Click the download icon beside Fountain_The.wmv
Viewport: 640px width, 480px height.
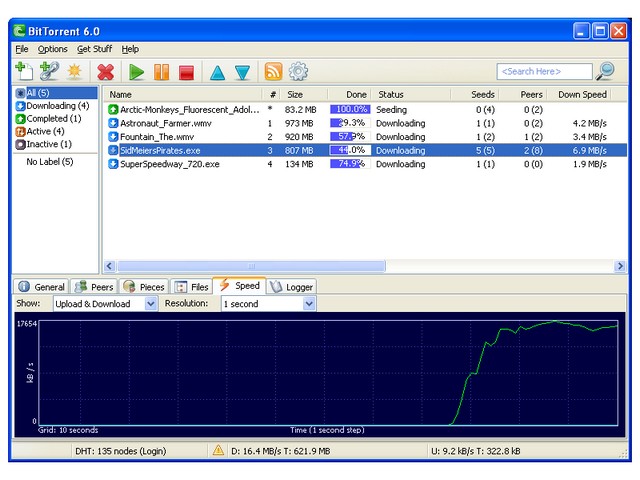pos(113,136)
